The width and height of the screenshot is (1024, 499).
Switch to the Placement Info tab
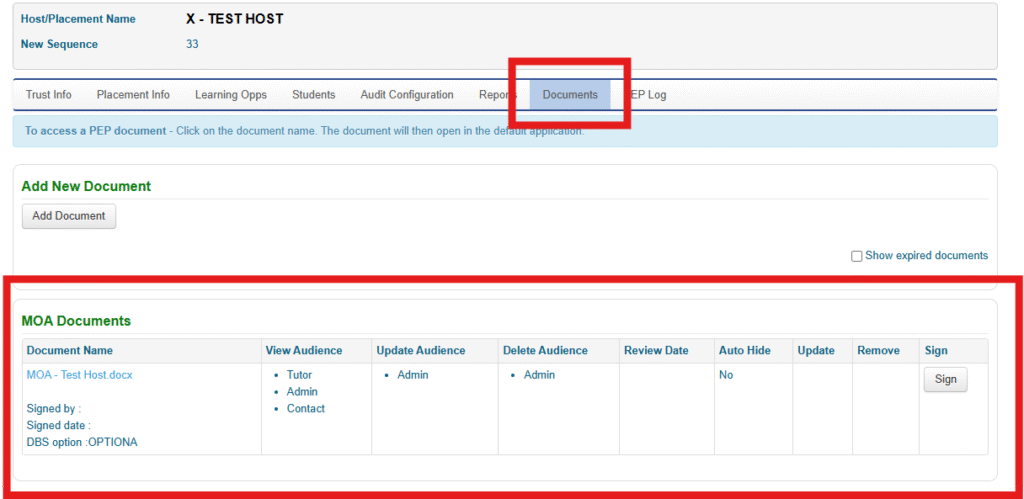pos(133,95)
